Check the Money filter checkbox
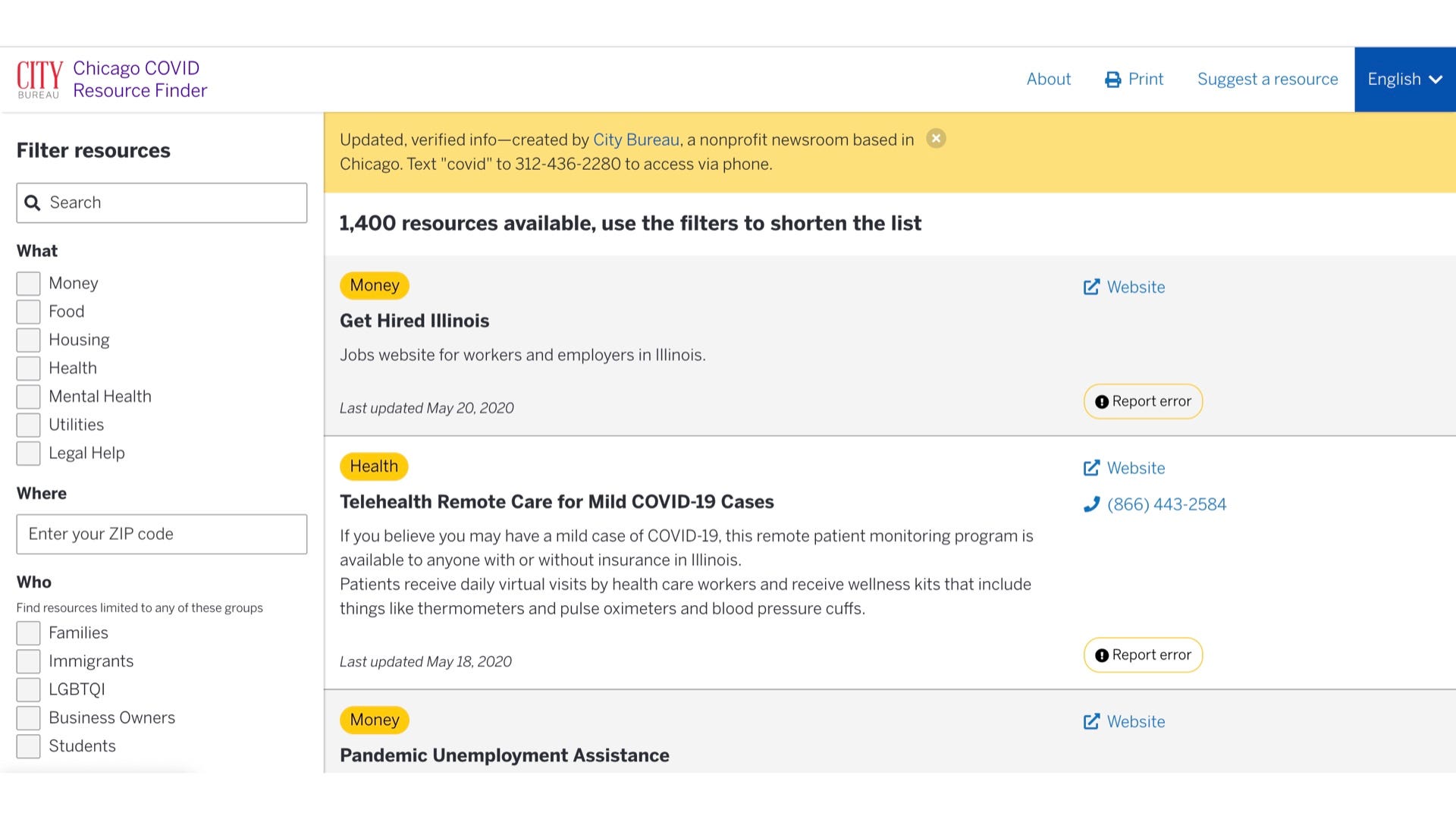 (28, 284)
